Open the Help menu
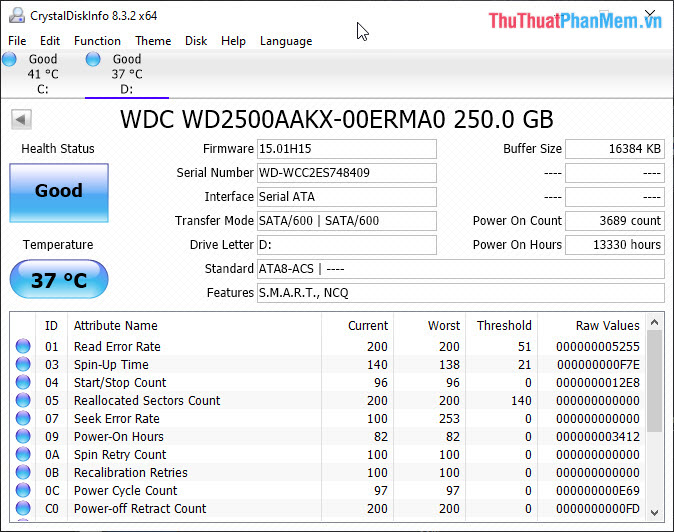This screenshot has width=674, height=532. [233, 41]
